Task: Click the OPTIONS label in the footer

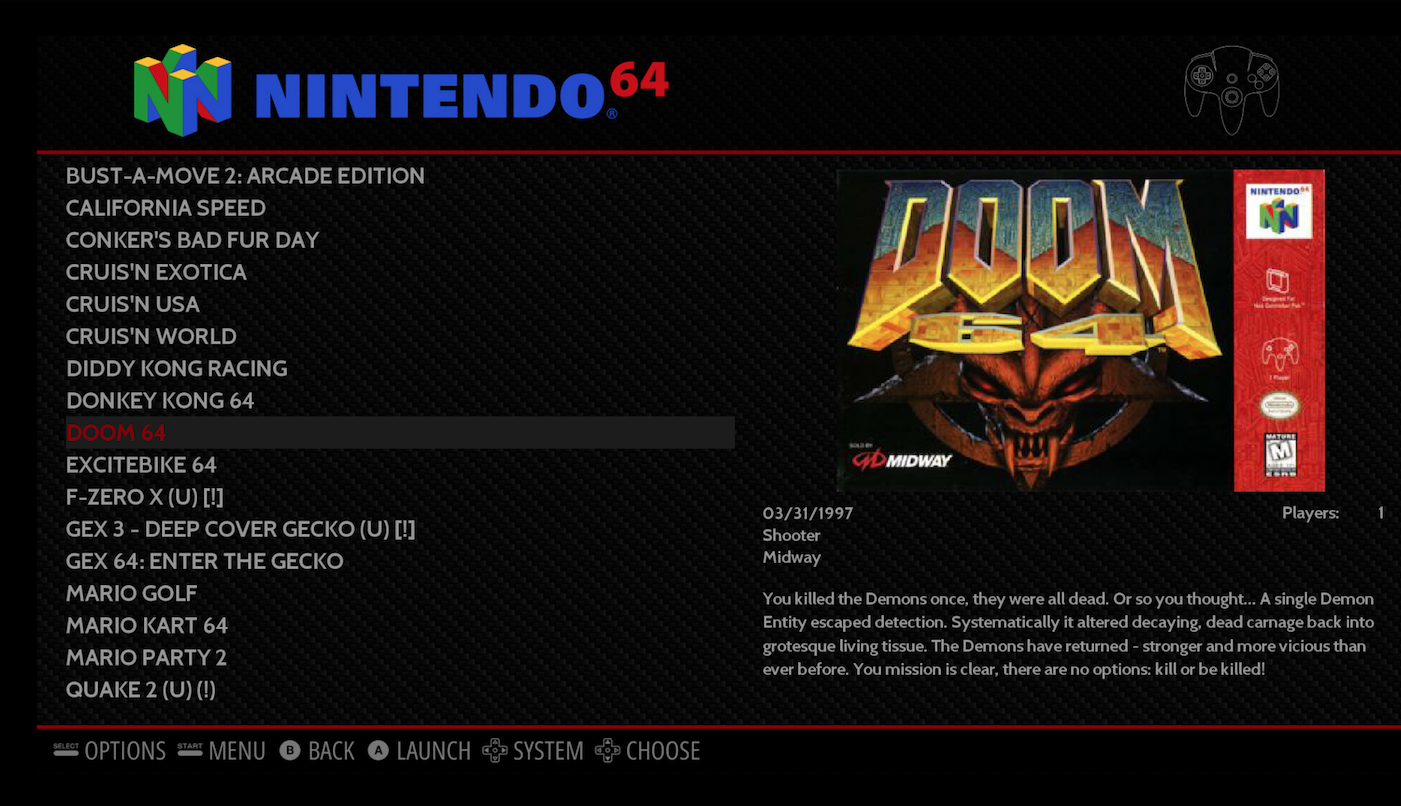Action: pyautogui.click(x=125, y=751)
